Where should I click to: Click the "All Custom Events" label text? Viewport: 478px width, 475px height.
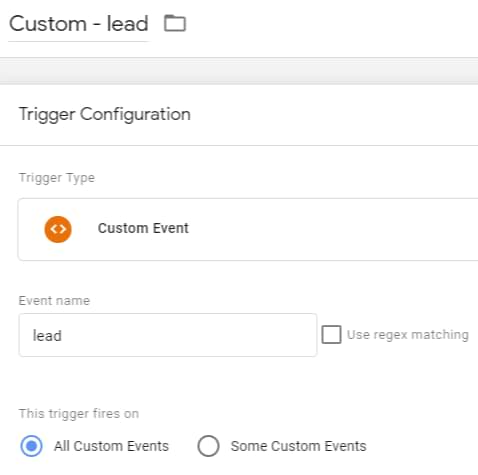(111, 446)
